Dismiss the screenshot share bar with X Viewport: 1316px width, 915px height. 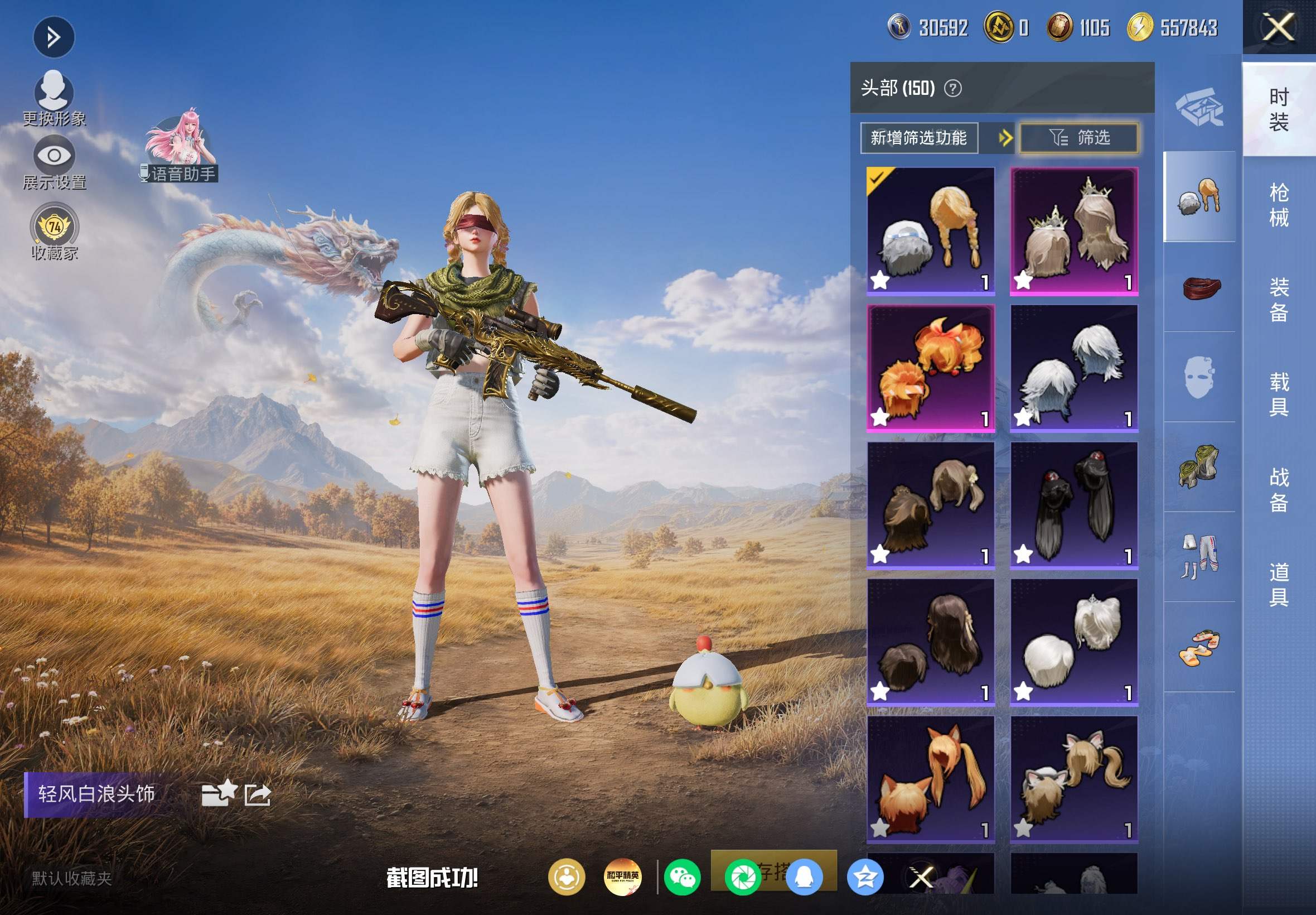coord(921,877)
